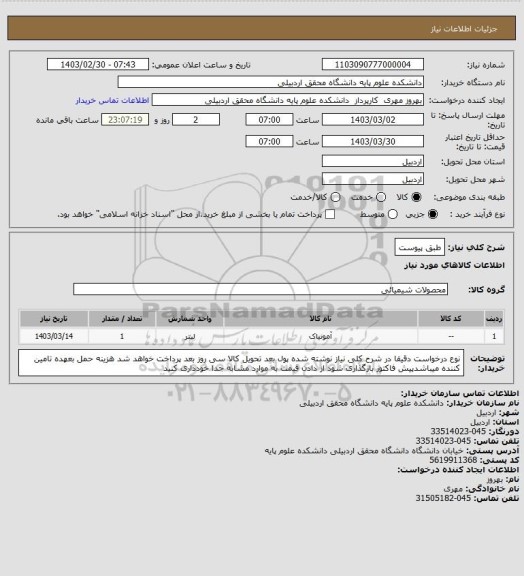Select the خدمت radio button
This screenshot has width=524, height=576.
[381, 197]
